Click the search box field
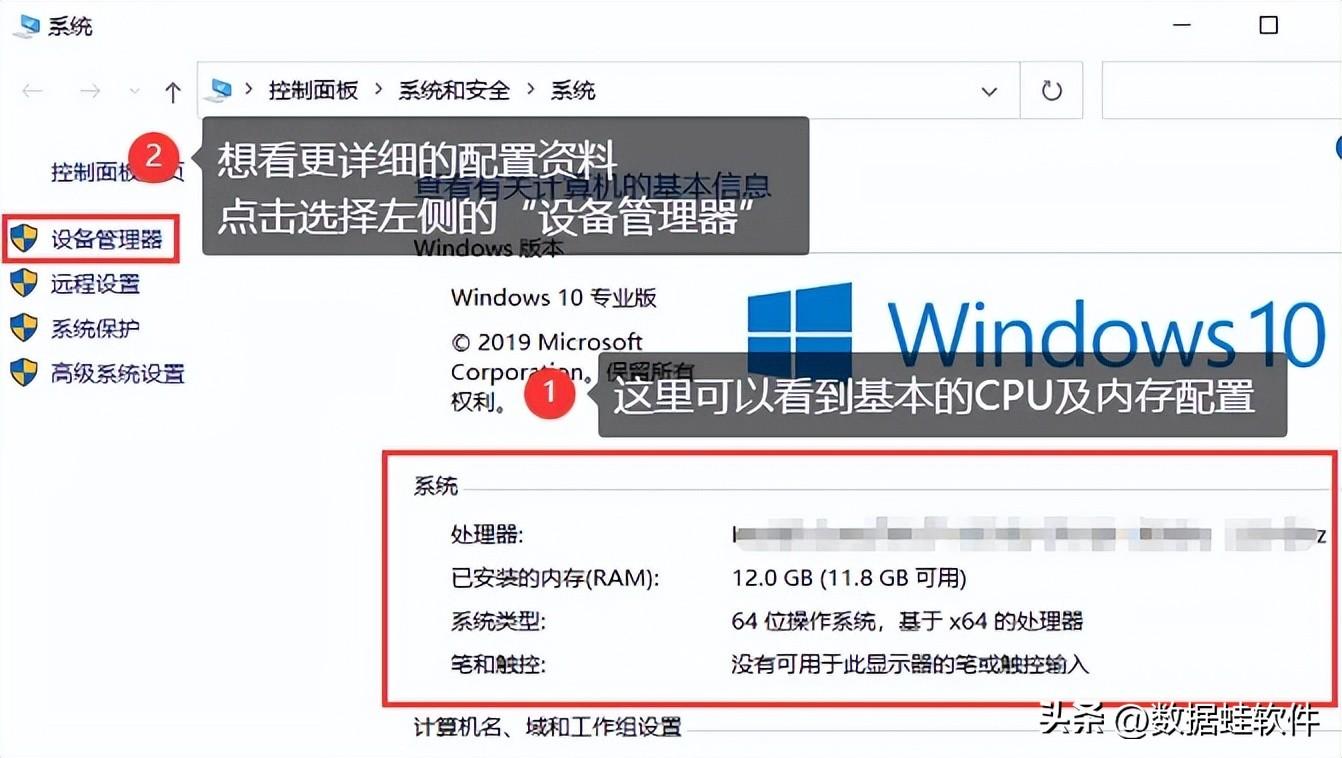Image resolution: width=1342 pixels, height=758 pixels. [x=1221, y=91]
